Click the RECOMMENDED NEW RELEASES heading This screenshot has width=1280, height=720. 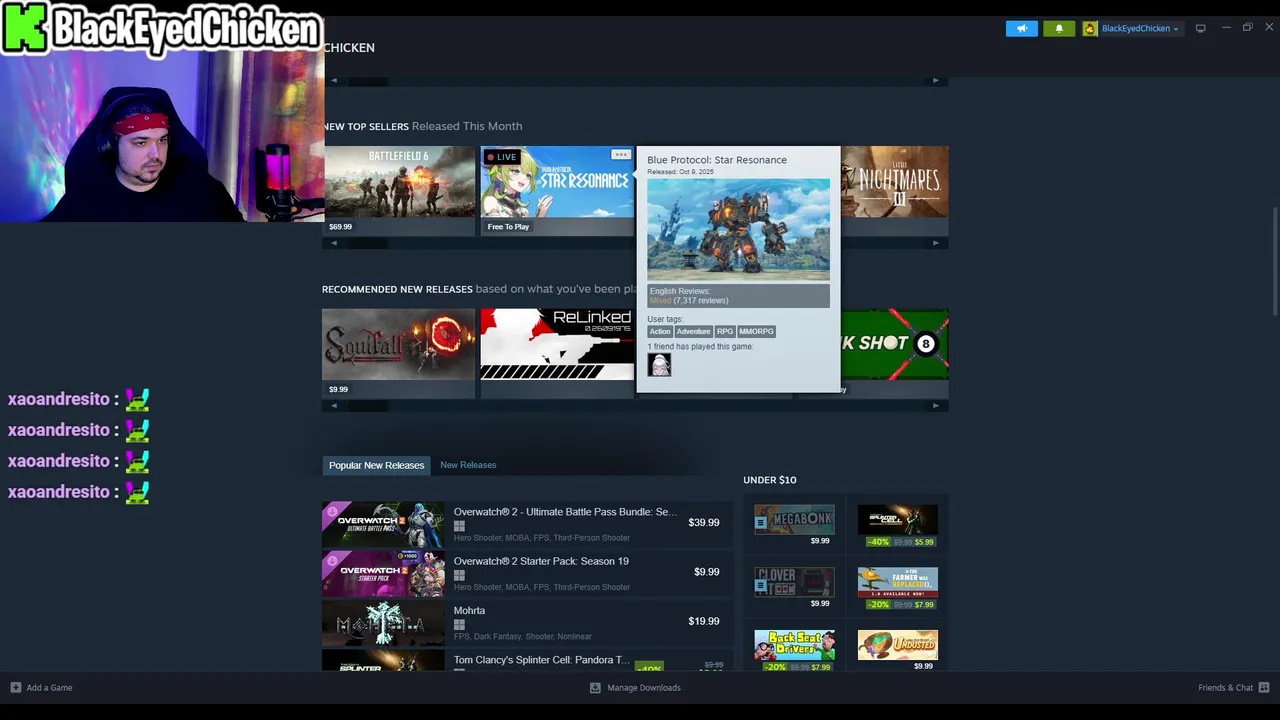coord(397,289)
